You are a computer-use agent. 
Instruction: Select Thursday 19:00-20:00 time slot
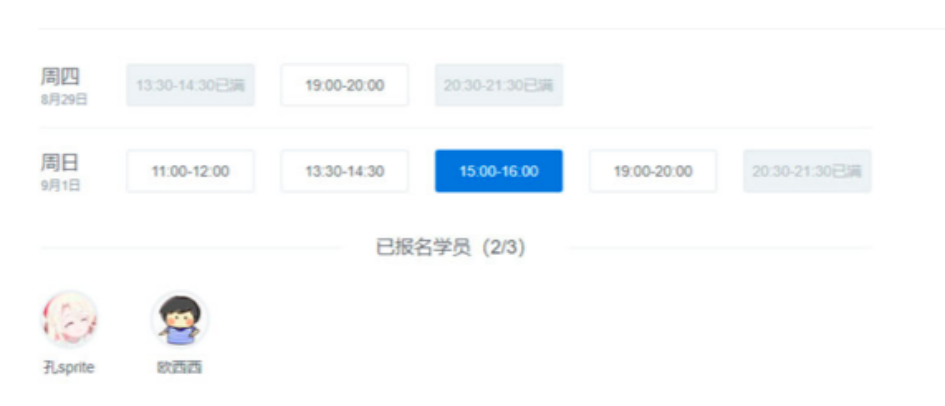pyautogui.click(x=344, y=85)
